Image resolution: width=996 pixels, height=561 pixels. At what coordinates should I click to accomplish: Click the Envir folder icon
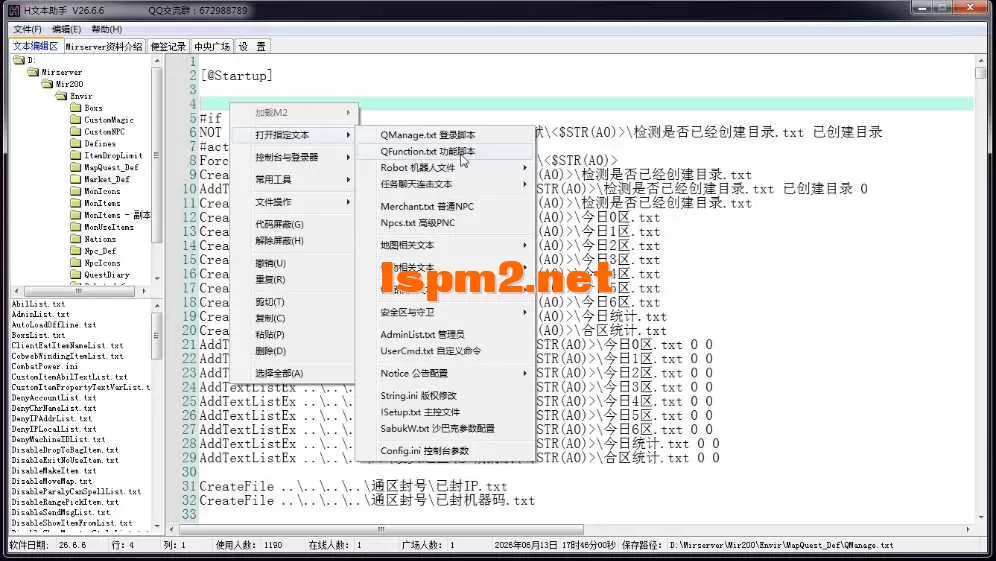click(x=61, y=96)
